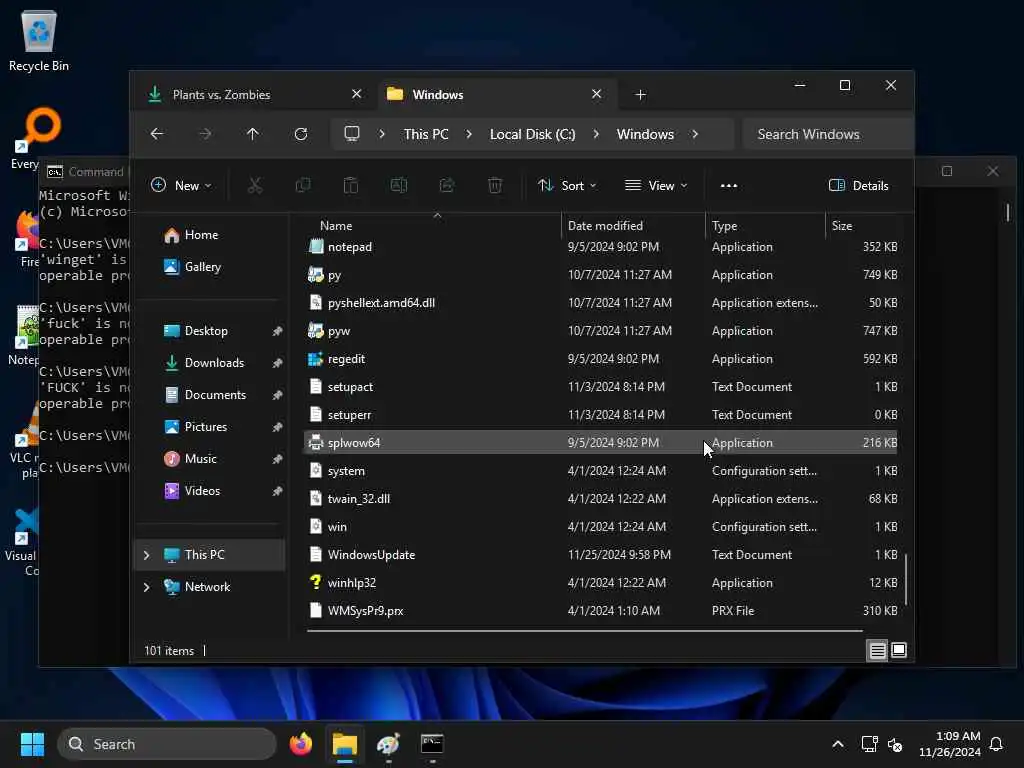The height and width of the screenshot is (768, 1024).
Task: Navigate up one folder level
Action: click(x=253, y=134)
